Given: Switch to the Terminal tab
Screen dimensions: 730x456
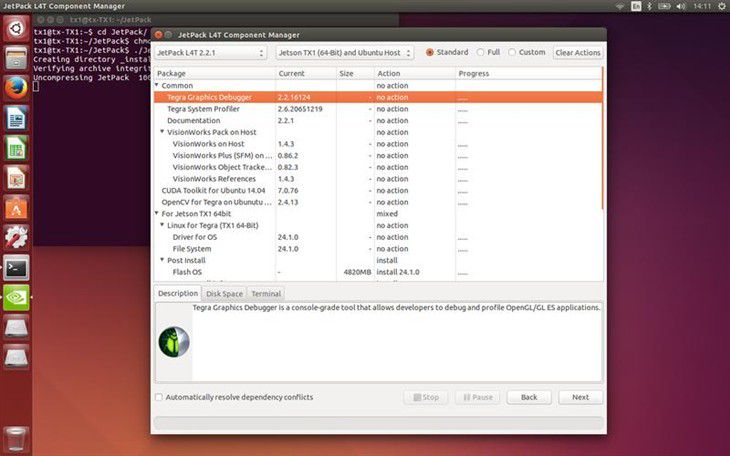Looking at the screenshot, I should (x=266, y=294).
